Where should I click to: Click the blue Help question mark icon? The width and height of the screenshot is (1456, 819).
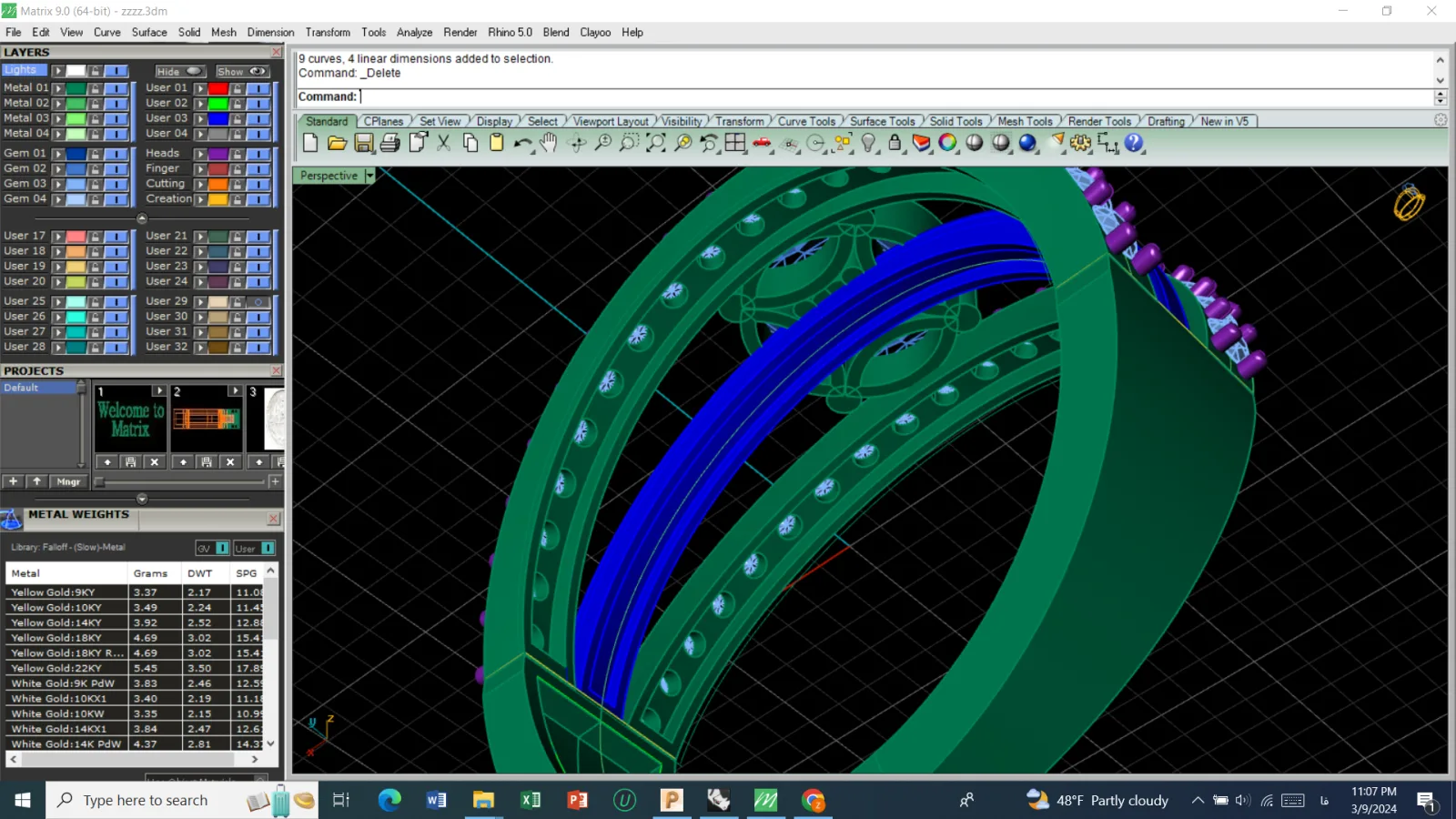(x=1134, y=143)
